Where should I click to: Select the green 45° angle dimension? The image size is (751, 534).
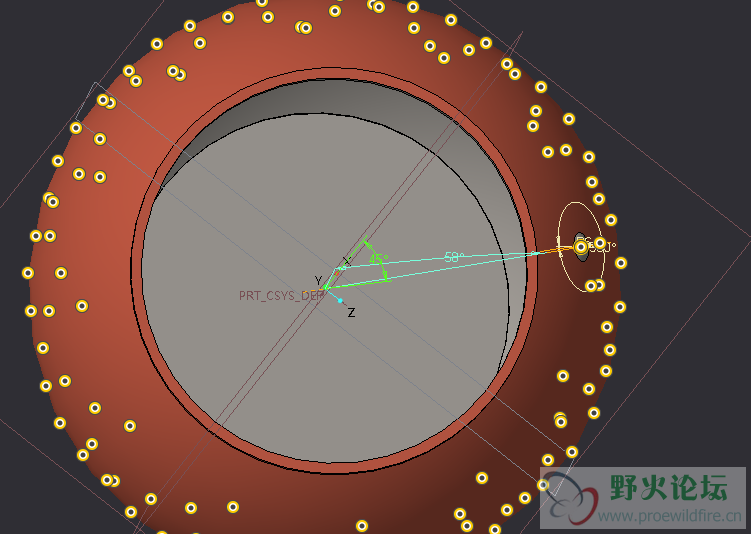pos(378,259)
